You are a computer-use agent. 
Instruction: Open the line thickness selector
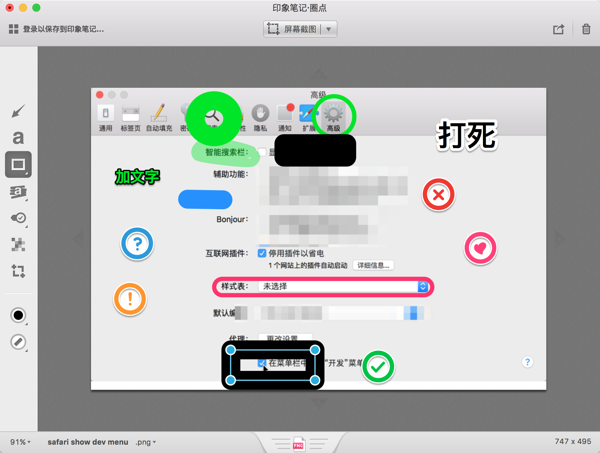[18, 342]
